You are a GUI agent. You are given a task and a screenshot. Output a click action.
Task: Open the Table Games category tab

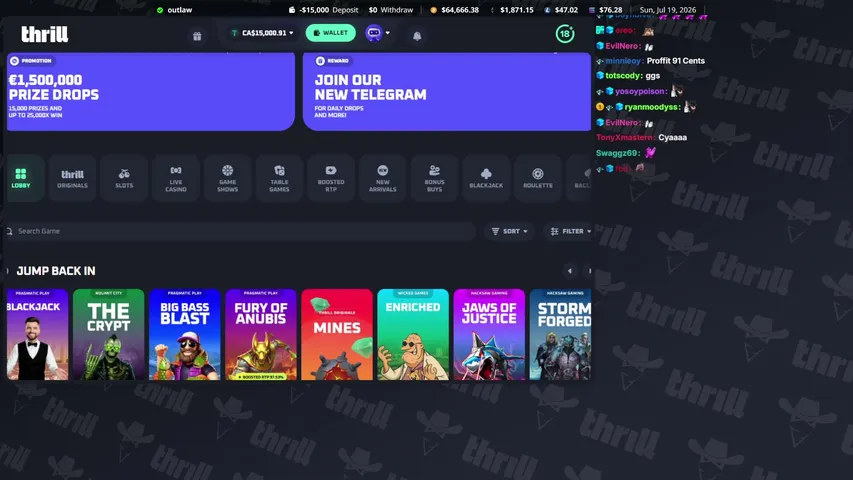coord(279,178)
